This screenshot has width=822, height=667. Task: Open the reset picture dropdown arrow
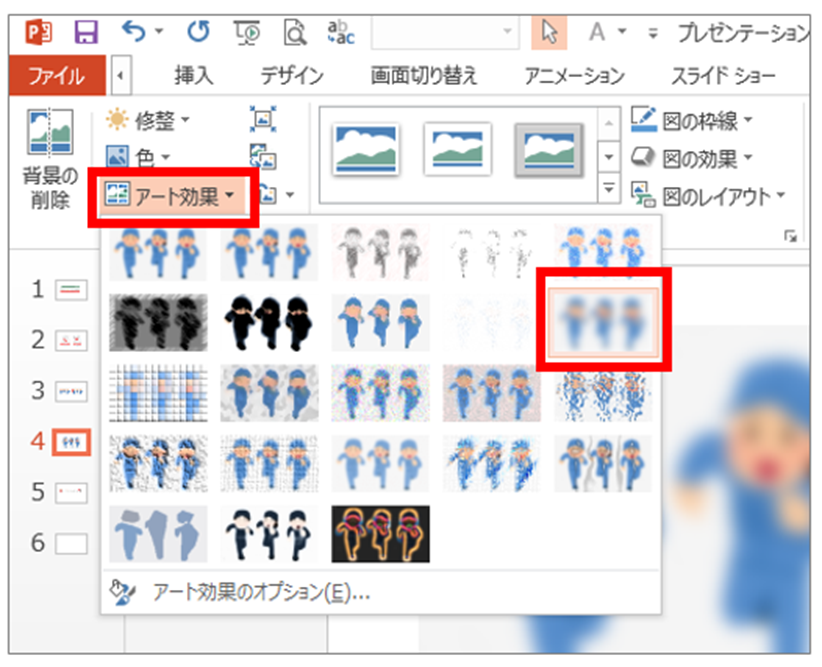290,195
